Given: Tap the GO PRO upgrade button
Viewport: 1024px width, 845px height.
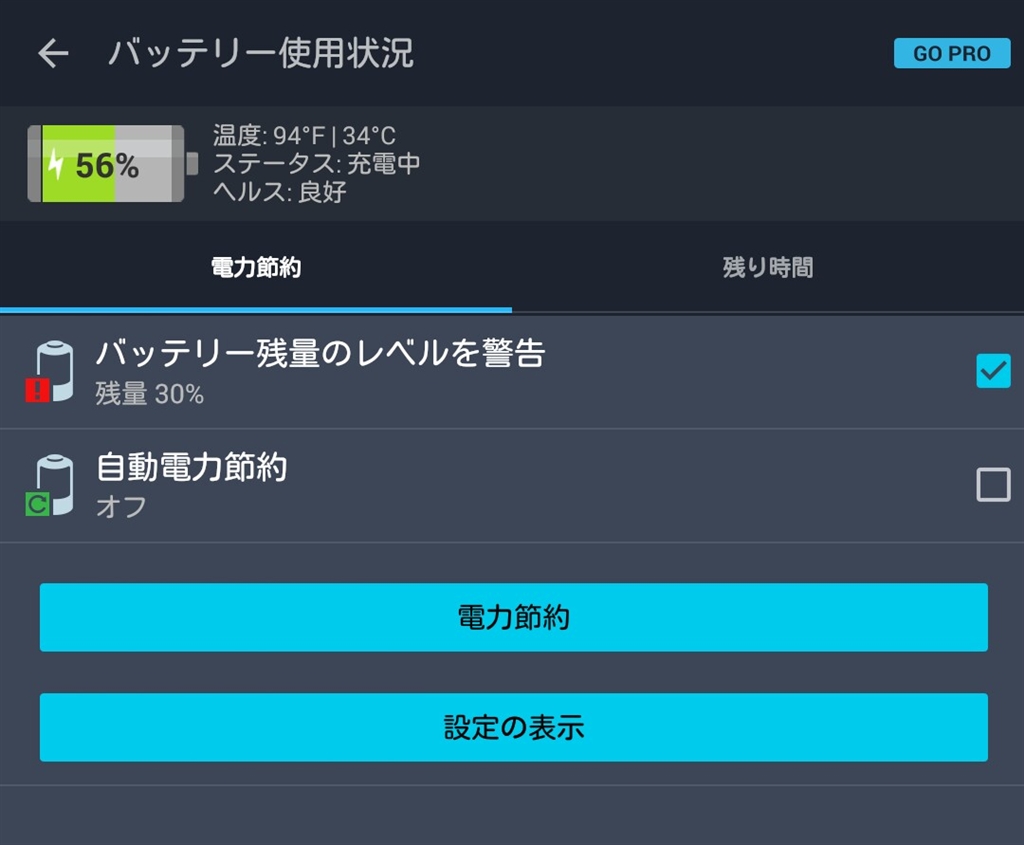Looking at the screenshot, I should [951, 54].
